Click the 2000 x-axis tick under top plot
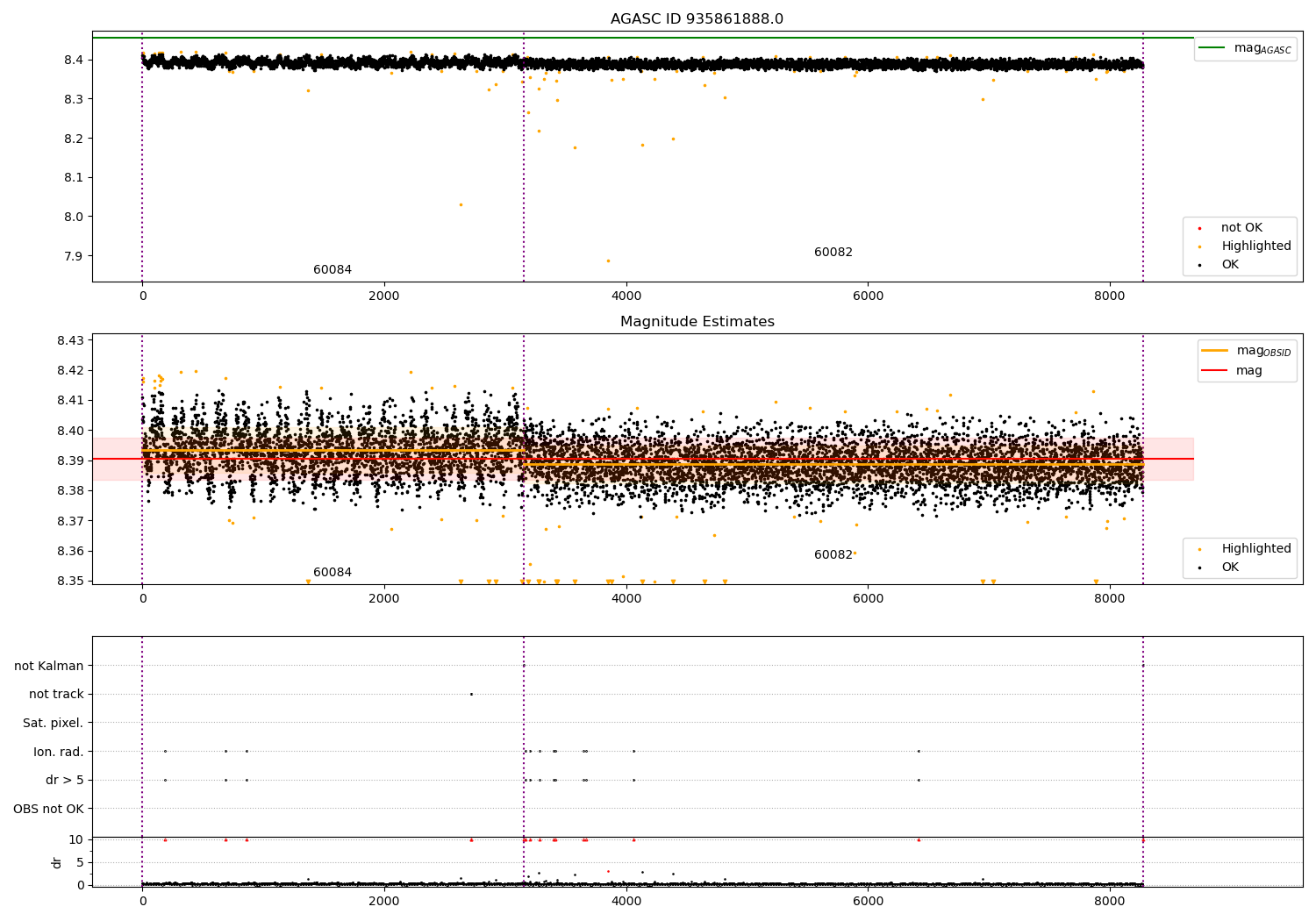This screenshot has width=1316, height=921. coord(384,296)
